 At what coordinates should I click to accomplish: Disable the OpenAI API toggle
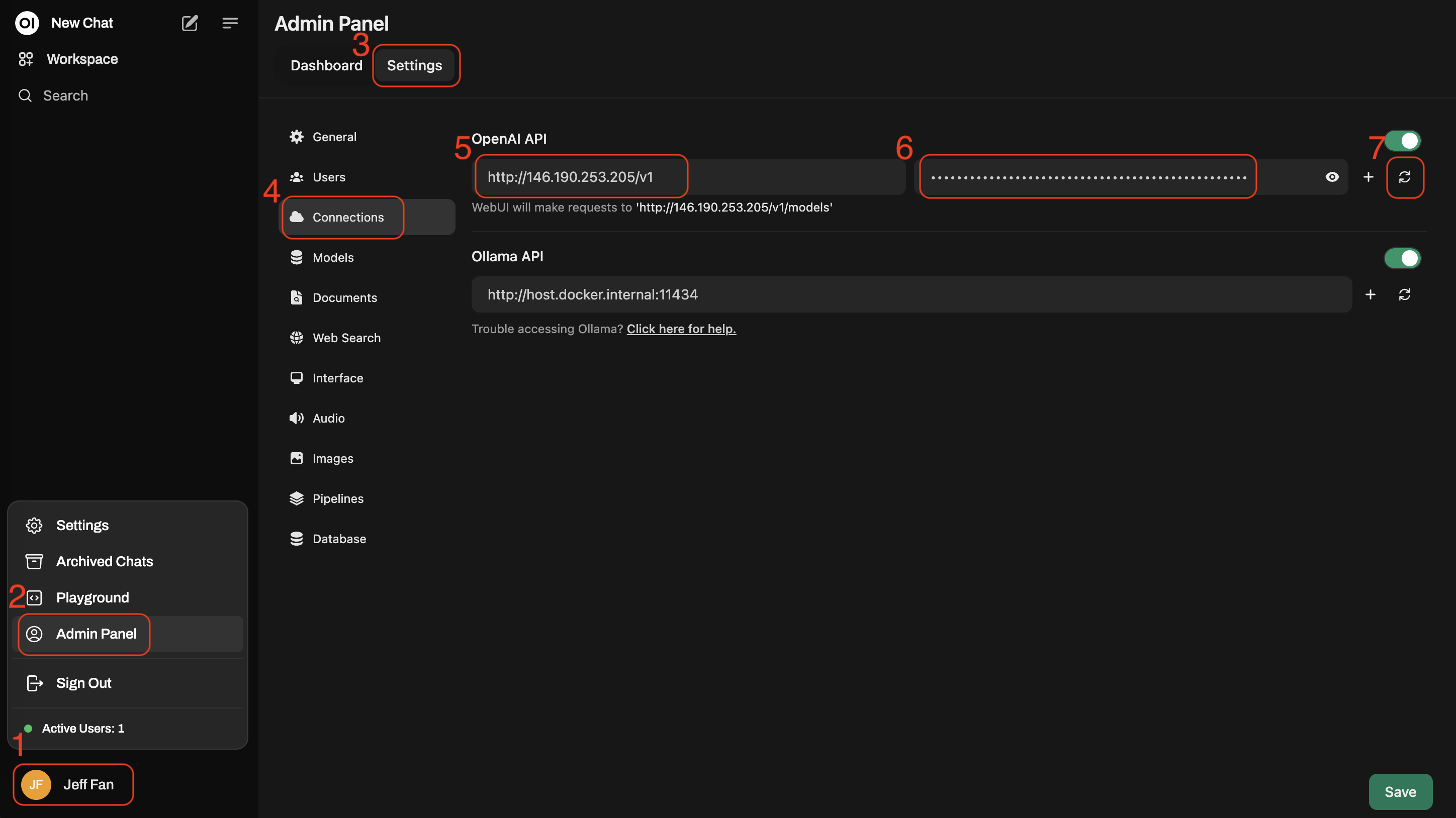[x=1402, y=141]
